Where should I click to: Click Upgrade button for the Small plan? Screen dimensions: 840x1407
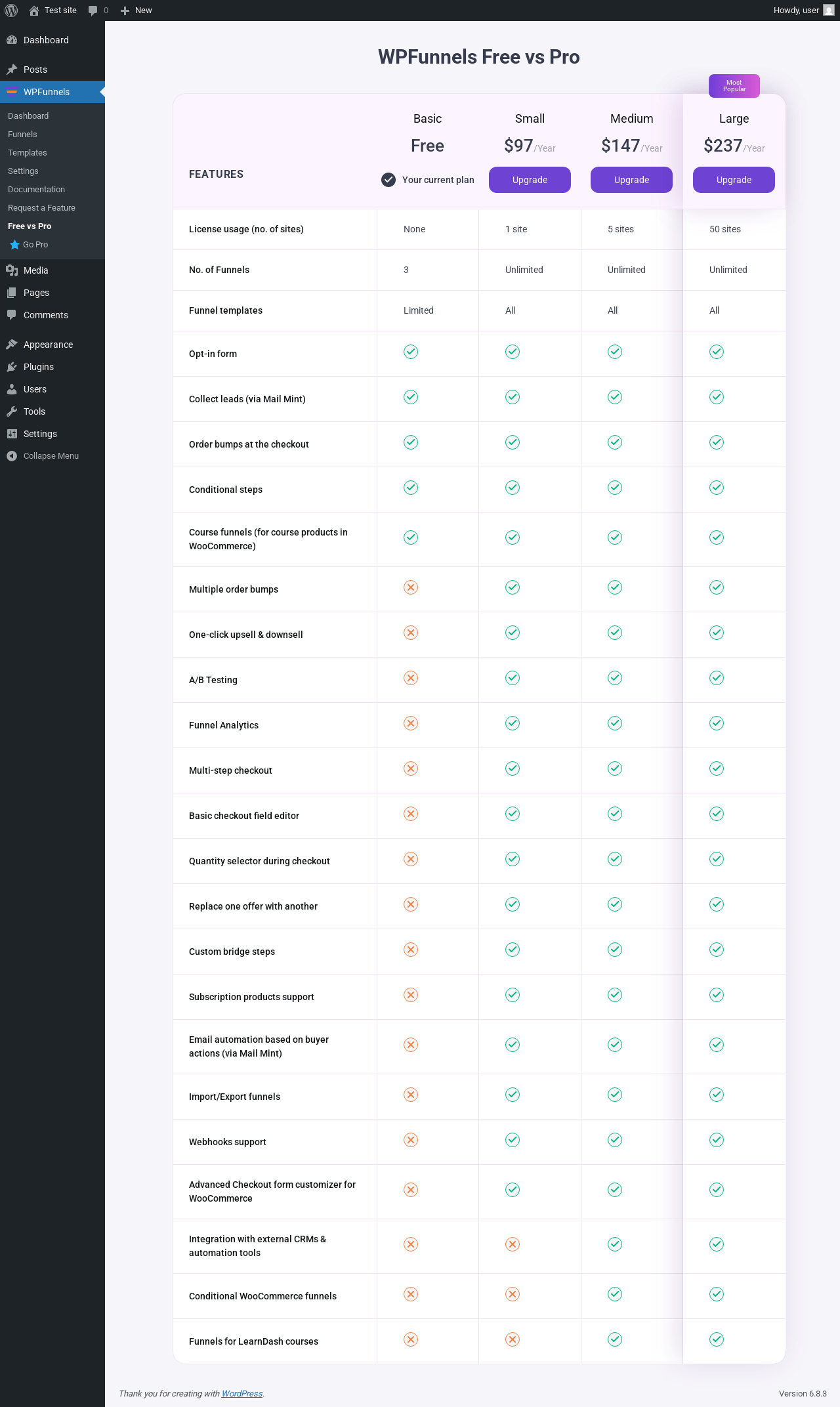(x=530, y=180)
